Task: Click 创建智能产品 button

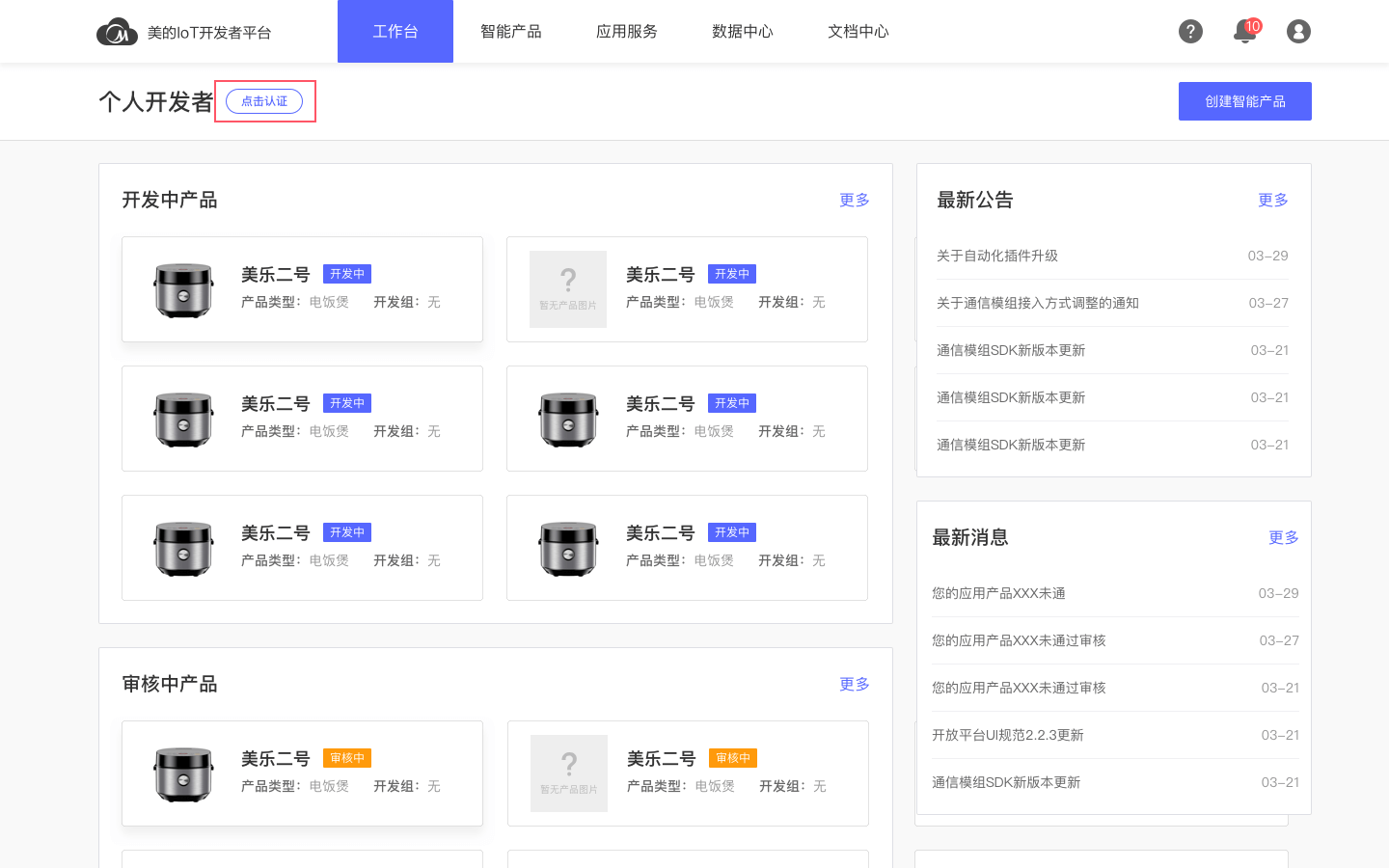Action: (1245, 101)
